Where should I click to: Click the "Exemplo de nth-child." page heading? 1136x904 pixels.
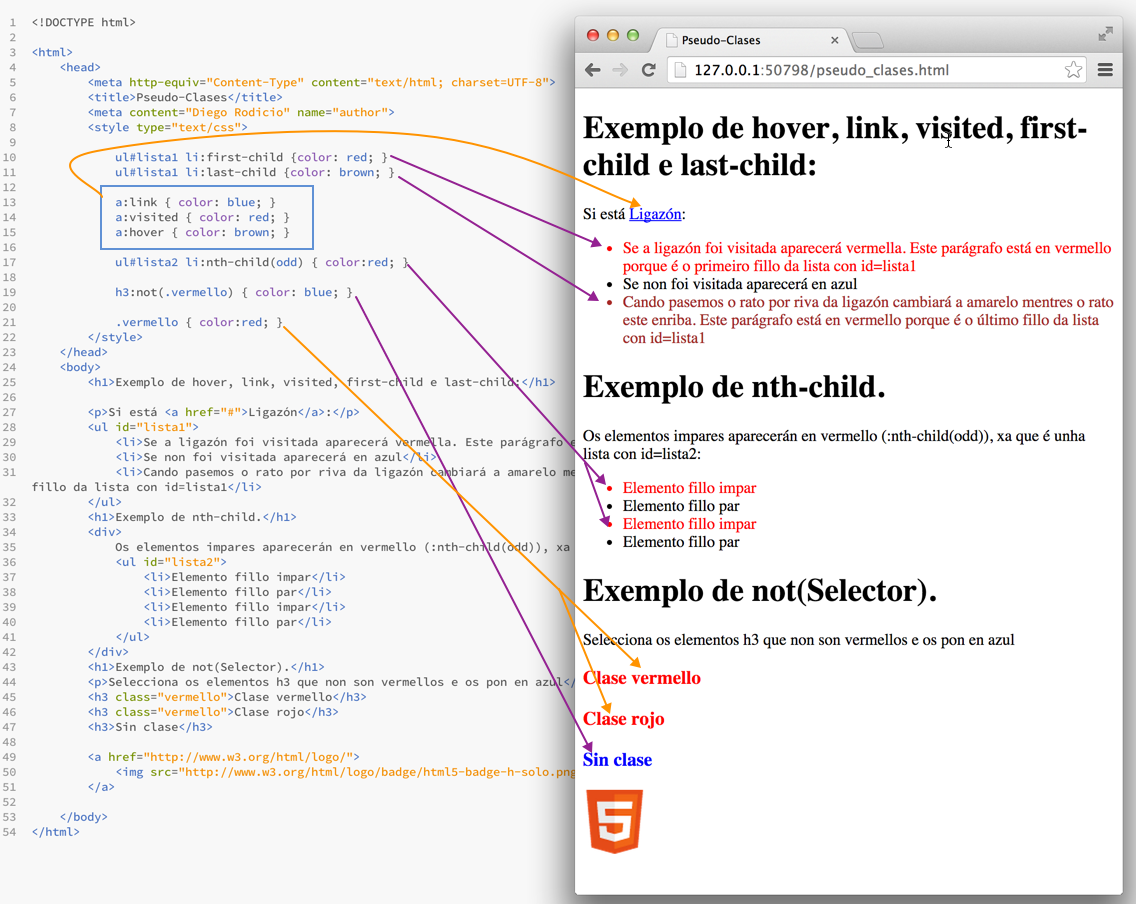pos(733,387)
